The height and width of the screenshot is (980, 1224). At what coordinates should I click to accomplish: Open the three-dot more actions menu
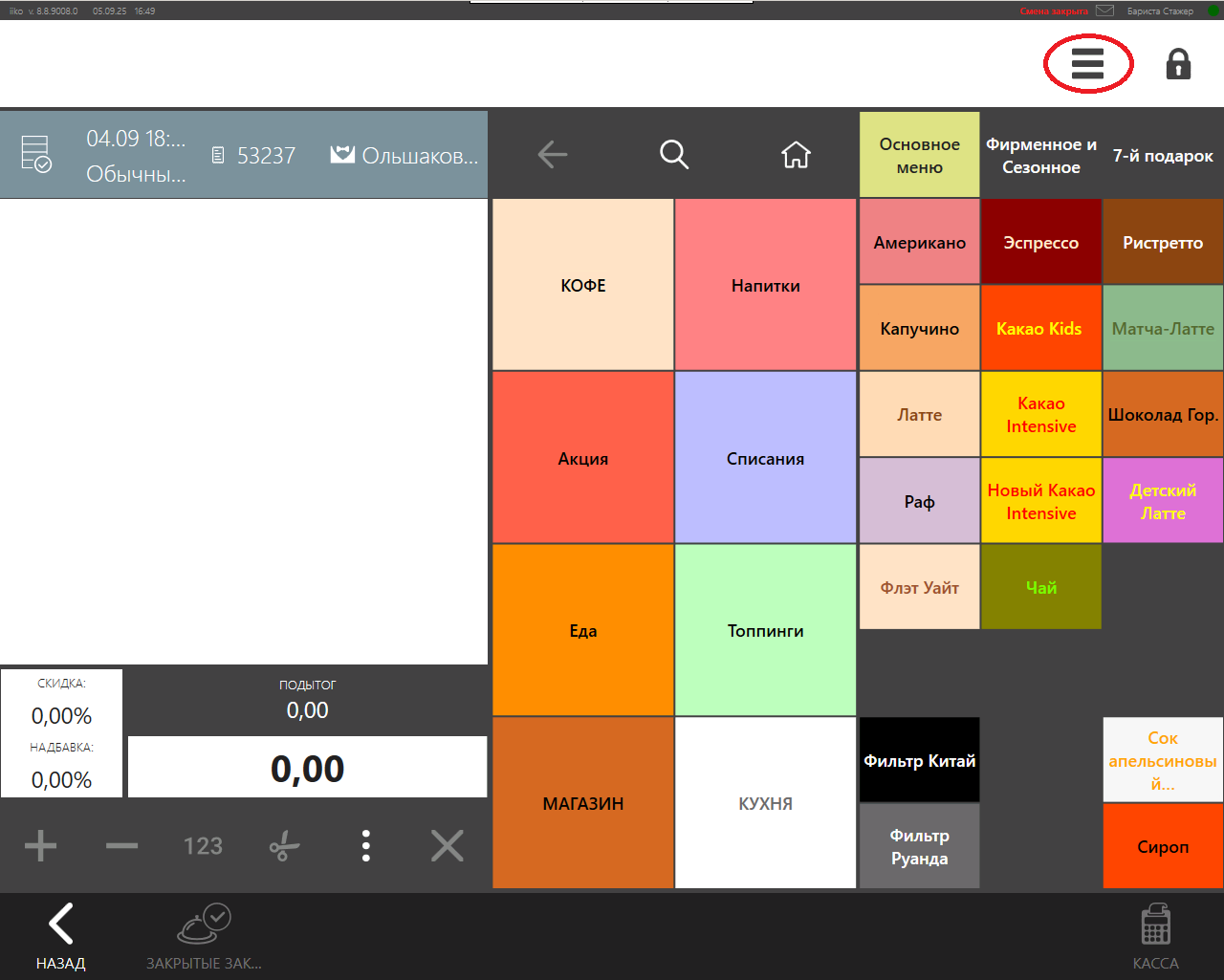coord(365,846)
